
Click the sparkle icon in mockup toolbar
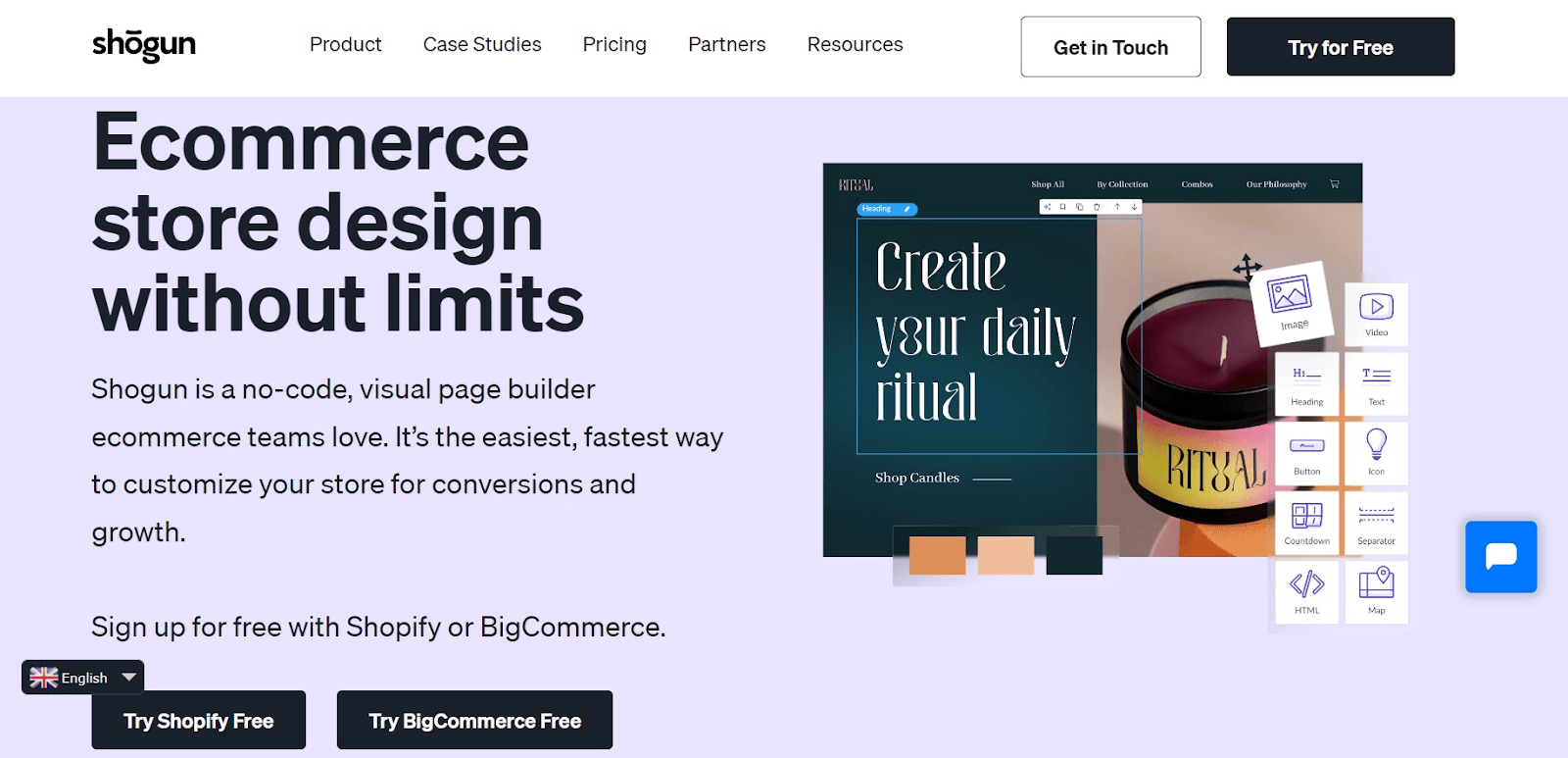(1048, 207)
